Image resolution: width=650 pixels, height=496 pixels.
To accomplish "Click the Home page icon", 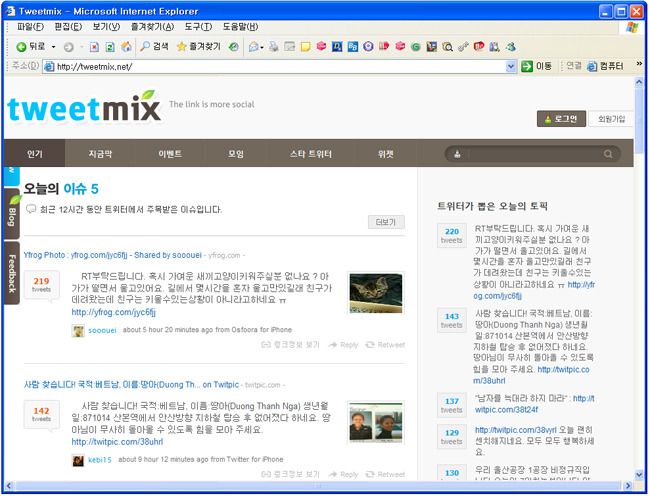I will 126,46.
